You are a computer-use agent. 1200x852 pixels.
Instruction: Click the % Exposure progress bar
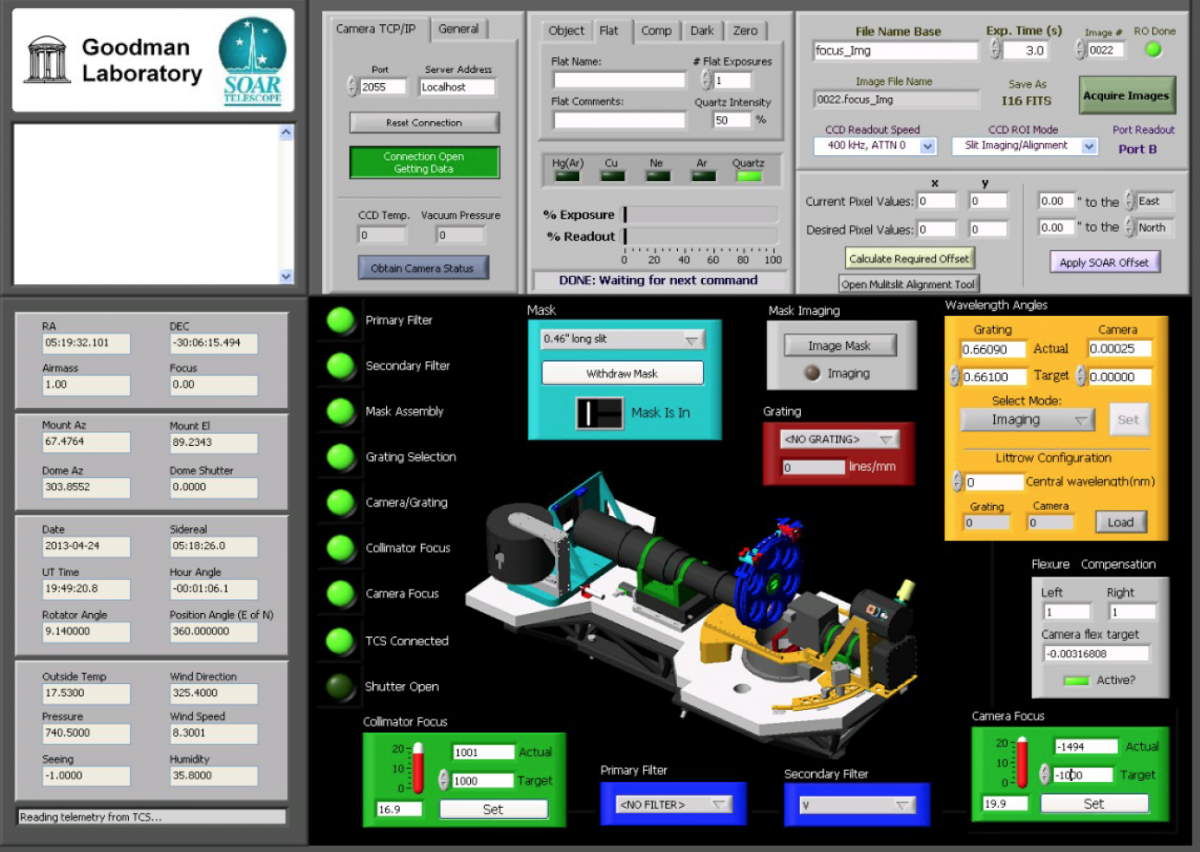tap(701, 214)
